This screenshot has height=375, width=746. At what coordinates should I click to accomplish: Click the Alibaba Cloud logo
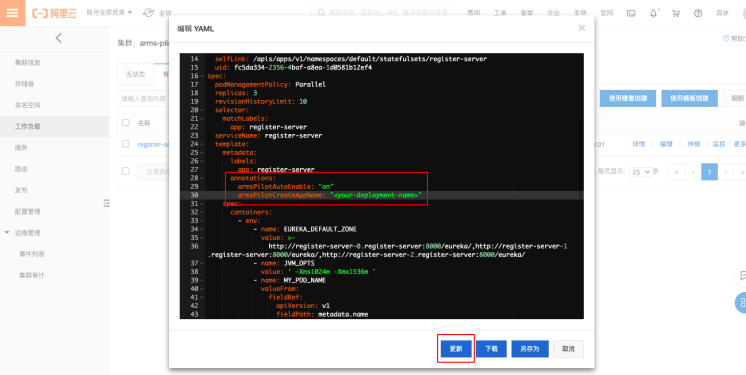[54, 13]
